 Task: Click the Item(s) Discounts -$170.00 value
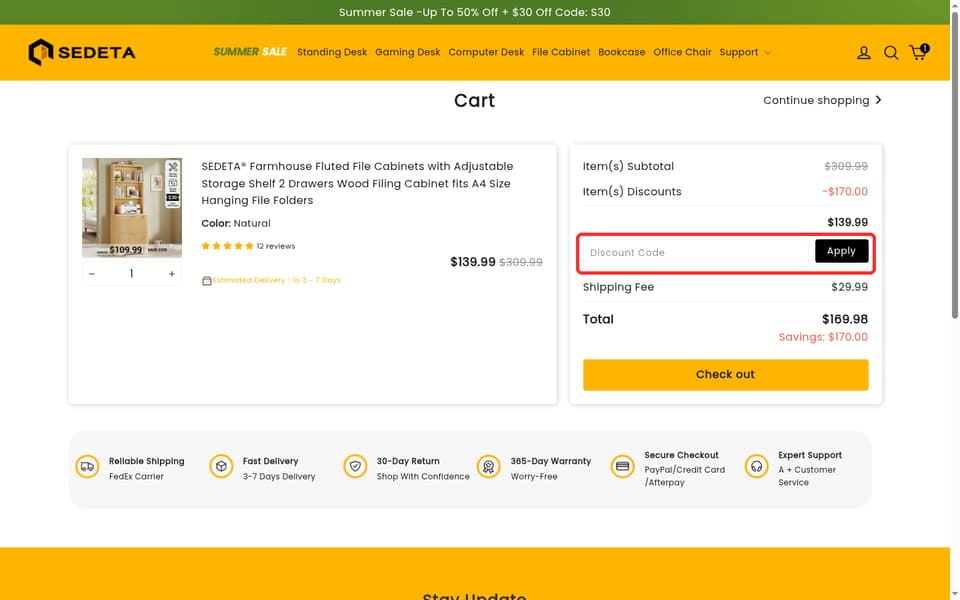(845, 192)
